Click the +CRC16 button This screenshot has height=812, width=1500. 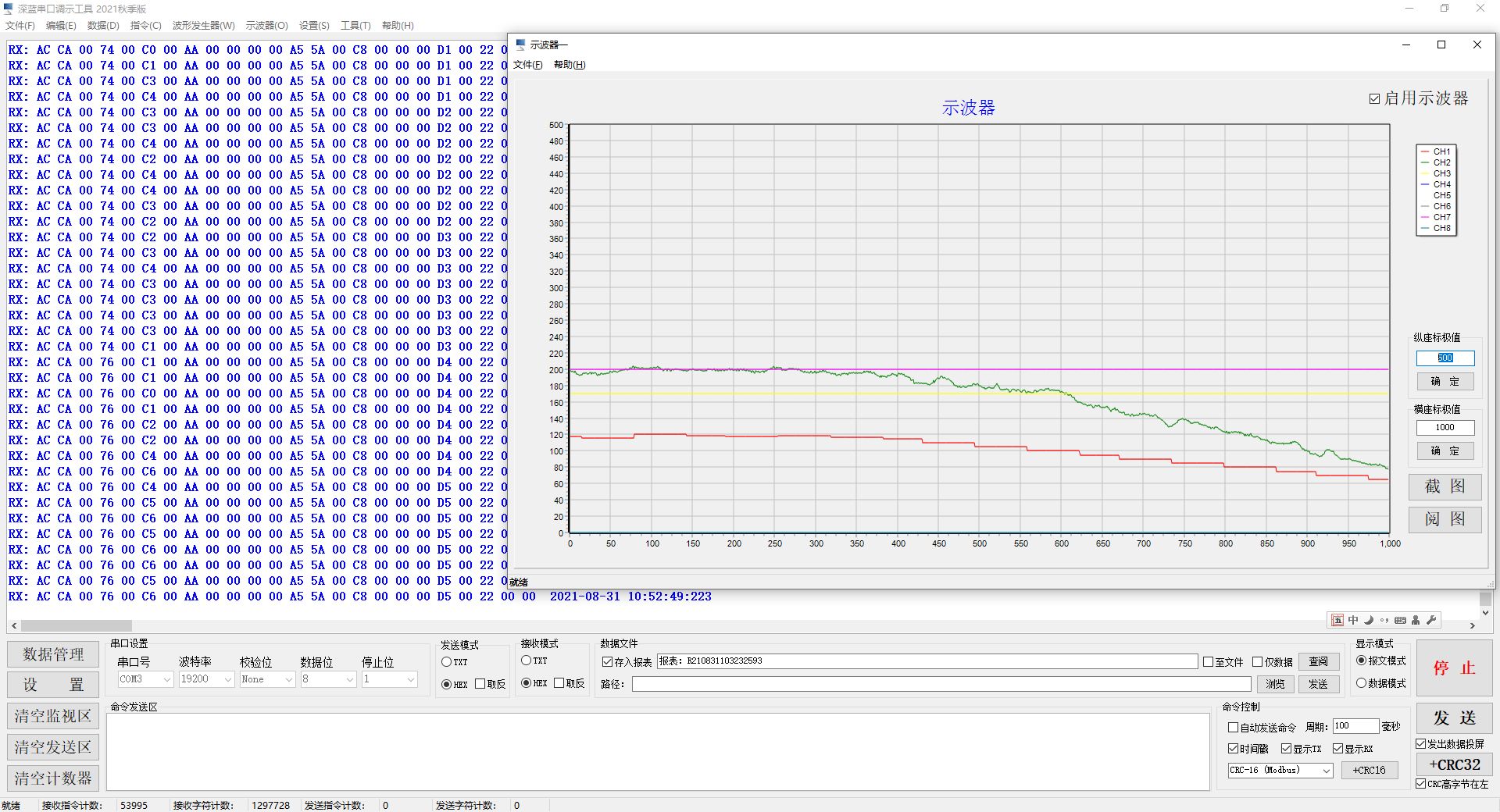(1369, 770)
